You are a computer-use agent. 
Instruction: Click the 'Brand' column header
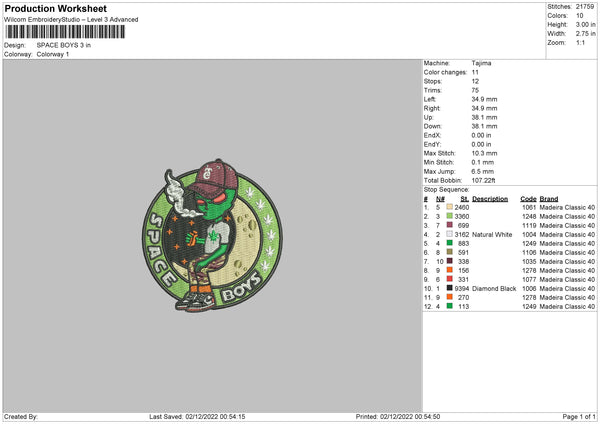549,199
